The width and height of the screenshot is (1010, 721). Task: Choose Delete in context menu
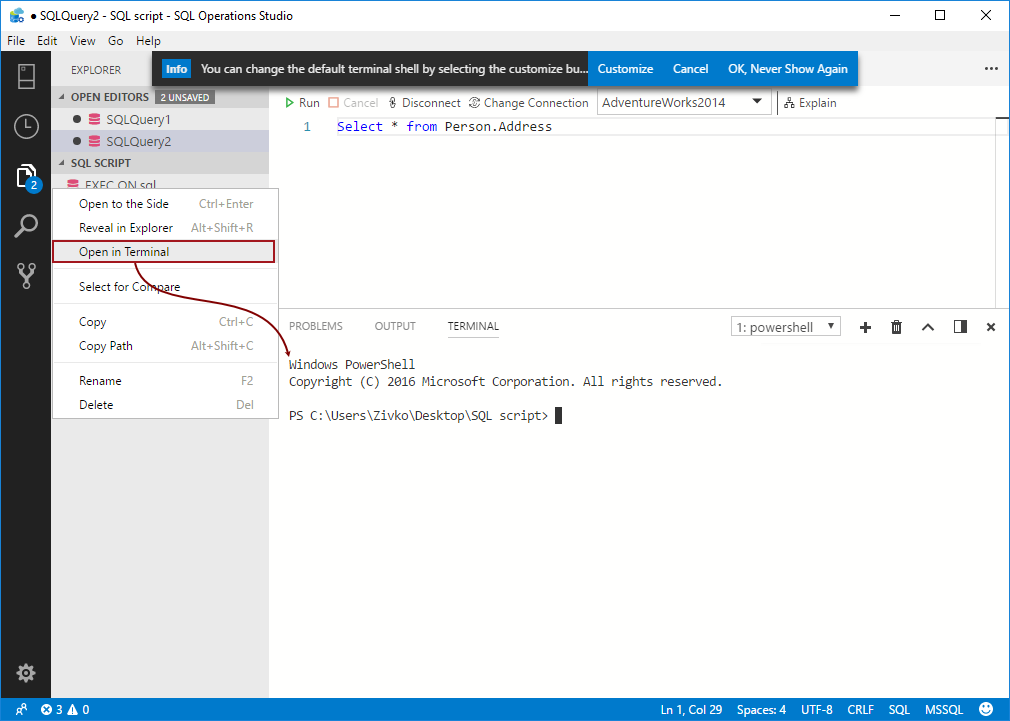point(166,405)
